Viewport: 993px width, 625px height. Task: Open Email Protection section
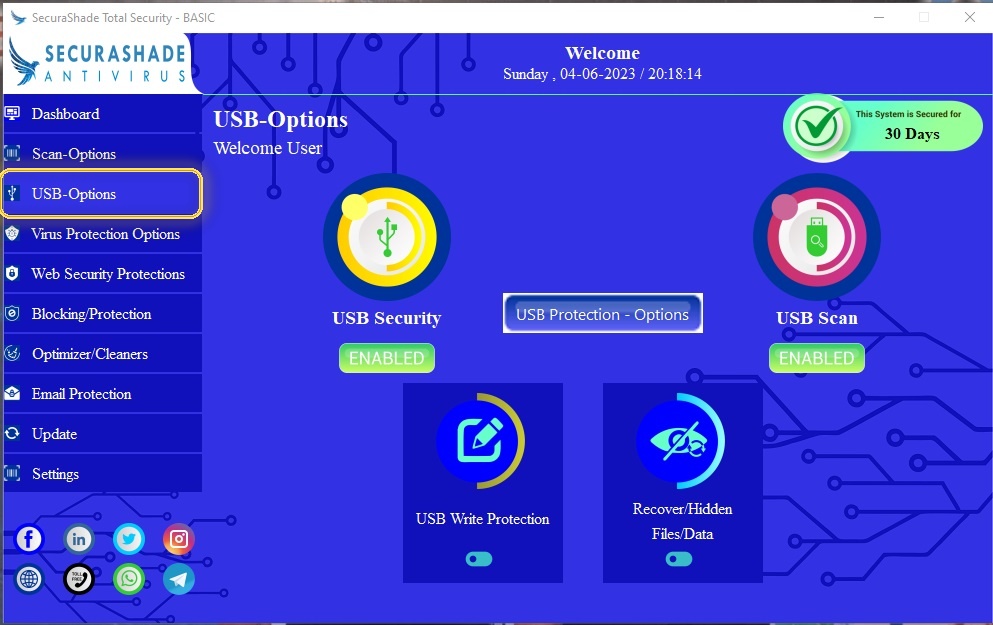tap(103, 393)
